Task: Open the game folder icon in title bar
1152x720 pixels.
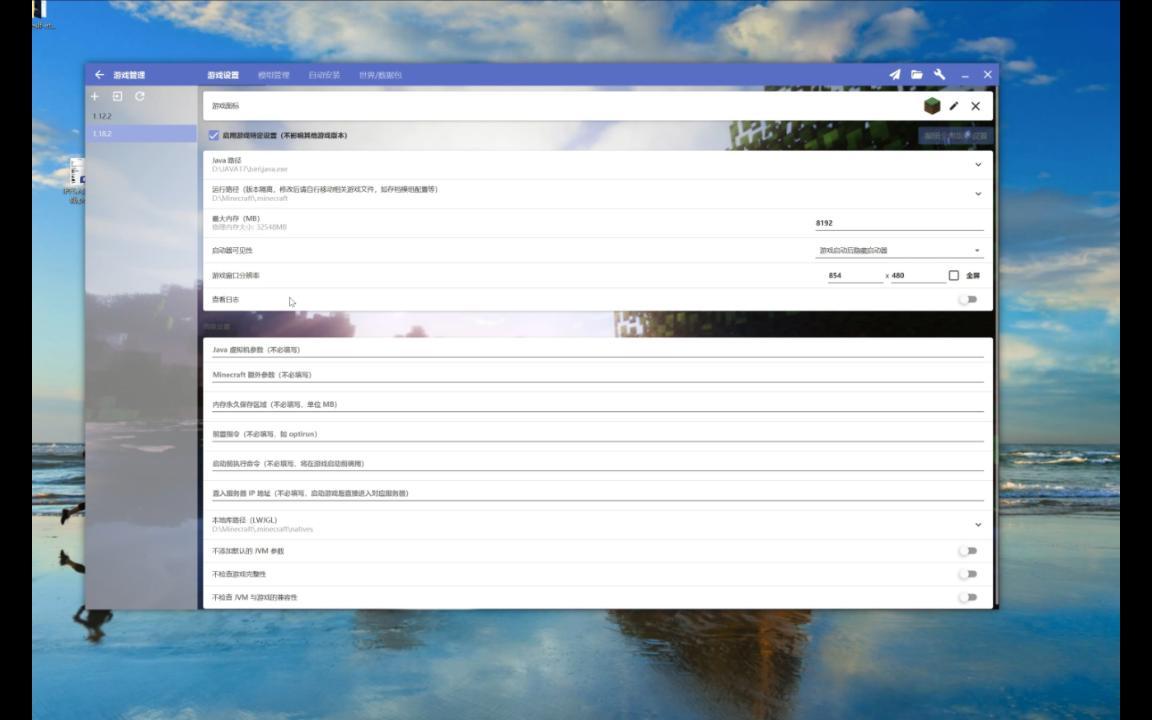Action: [917, 75]
